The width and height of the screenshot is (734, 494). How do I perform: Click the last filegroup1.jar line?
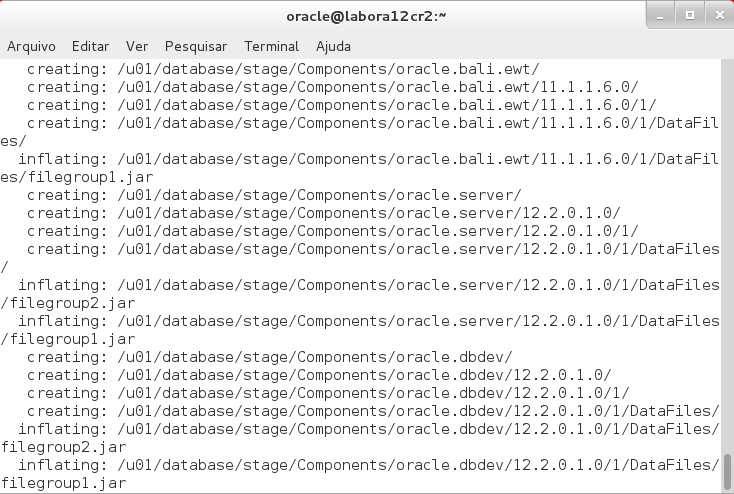(64, 483)
